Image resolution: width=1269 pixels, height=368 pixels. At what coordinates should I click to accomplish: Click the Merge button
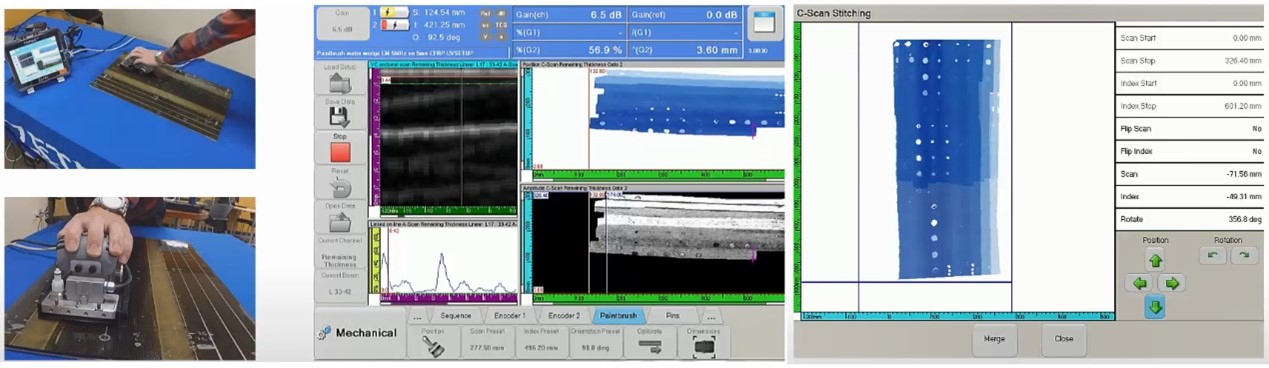point(994,338)
